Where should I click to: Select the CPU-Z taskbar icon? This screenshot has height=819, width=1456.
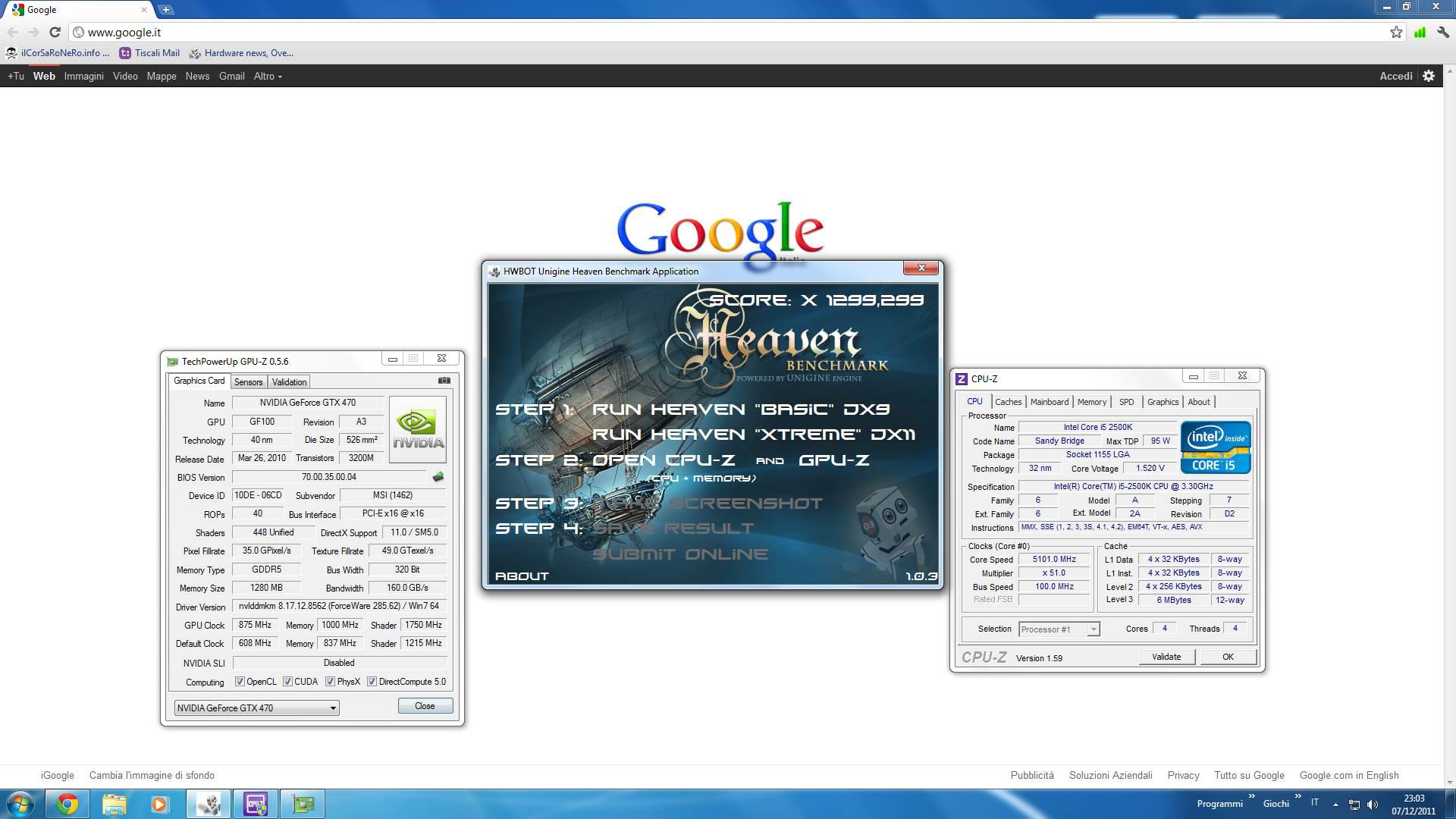tap(256, 804)
